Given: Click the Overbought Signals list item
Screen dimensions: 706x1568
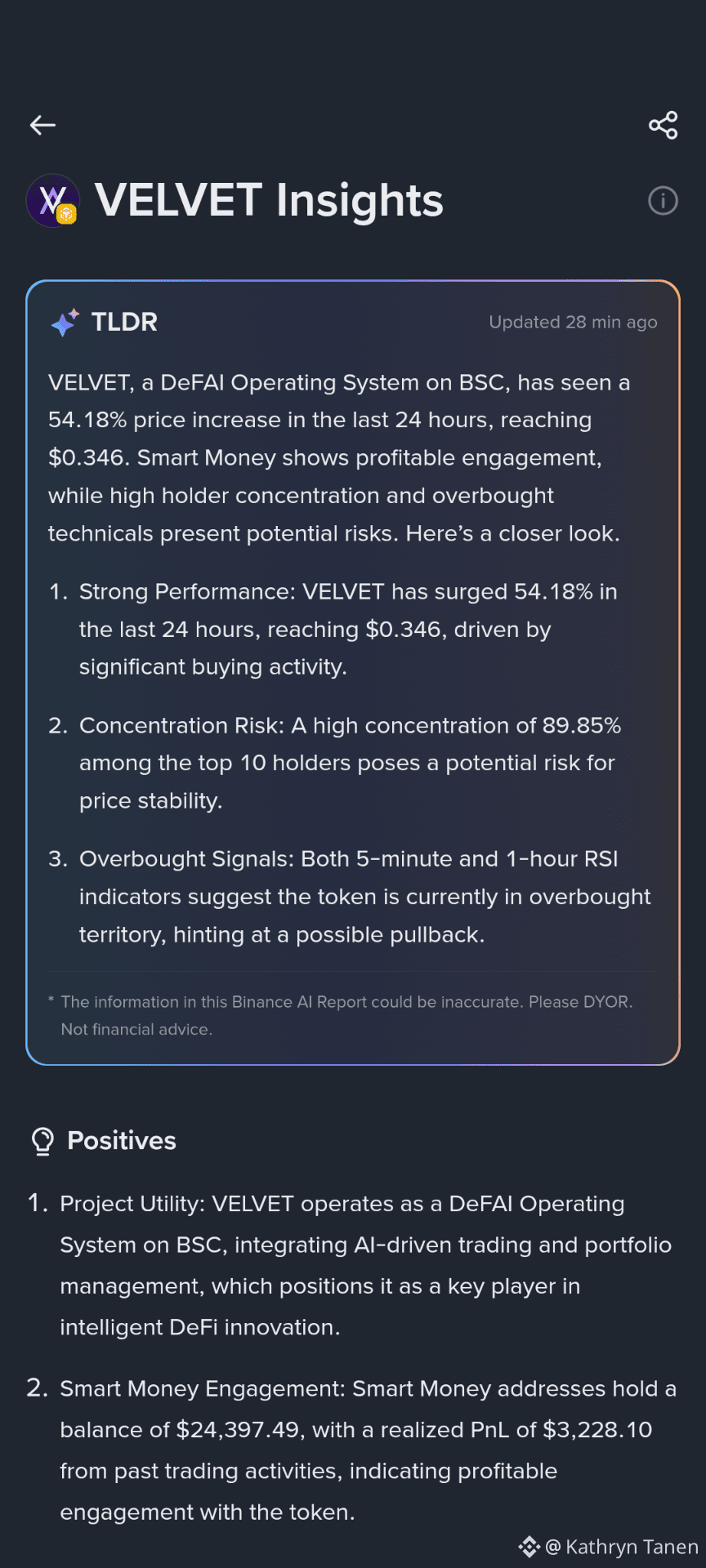Looking at the screenshot, I should click(x=350, y=897).
